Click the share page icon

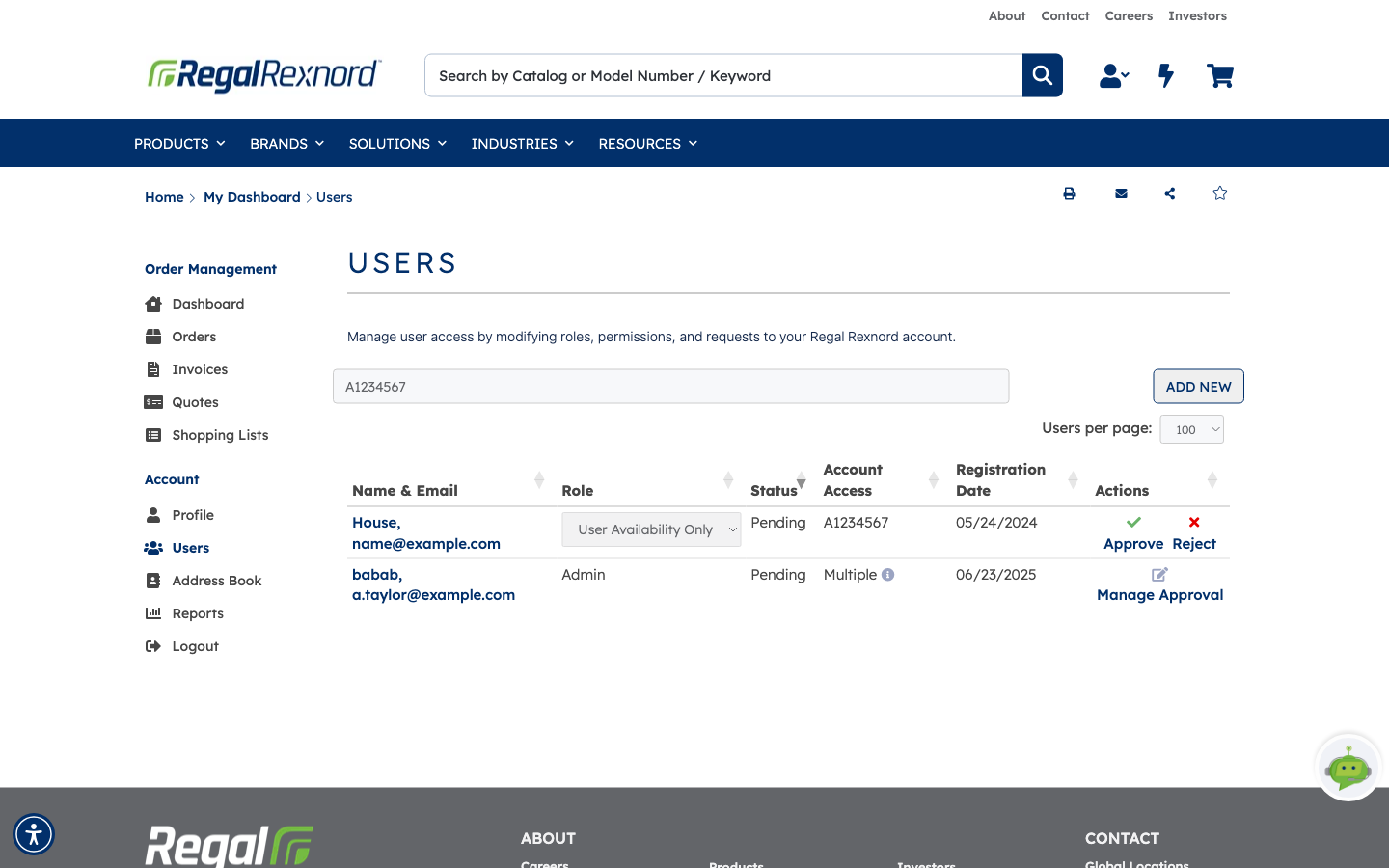1170,194
